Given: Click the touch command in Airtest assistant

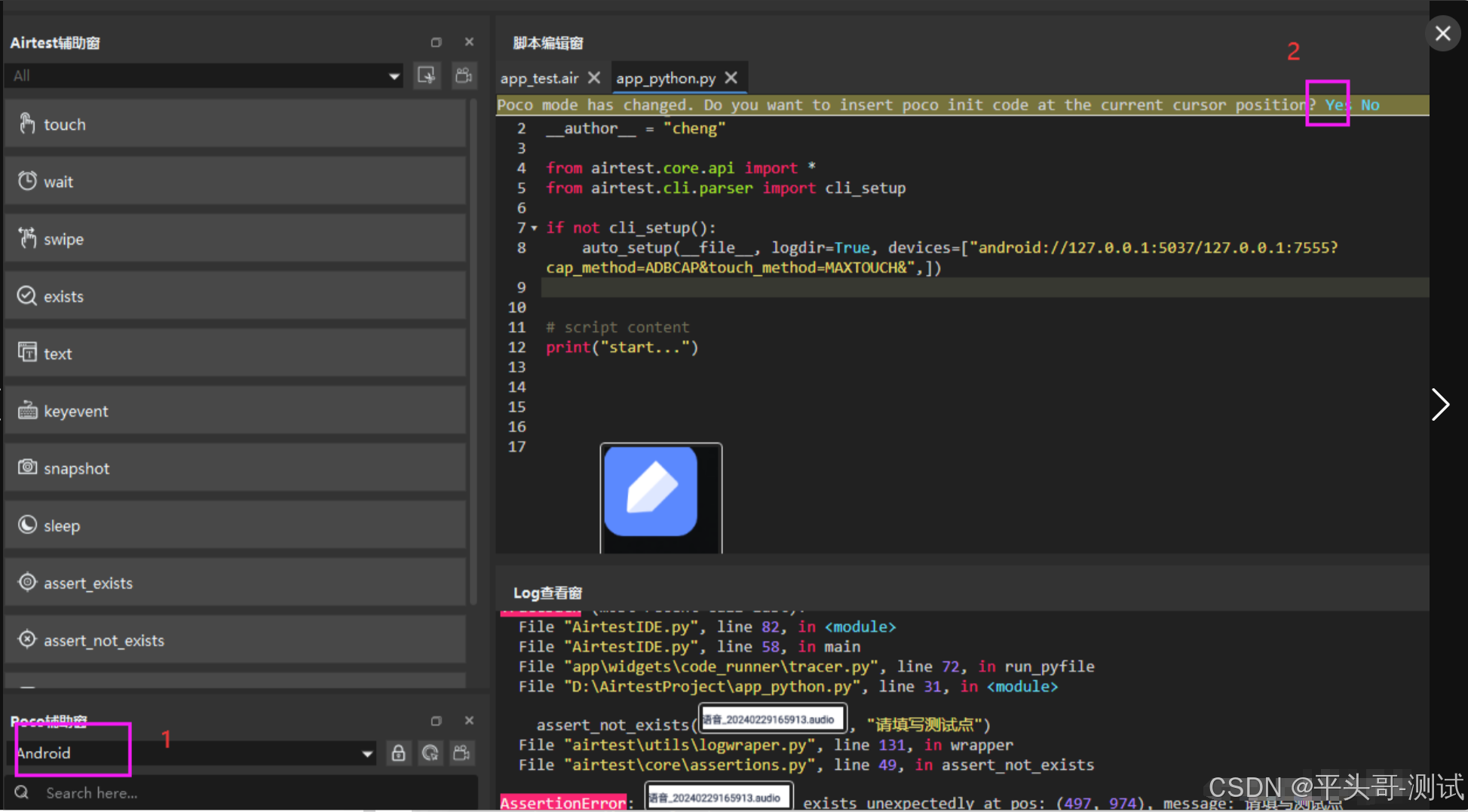Looking at the screenshot, I should [x=235, y=124].
